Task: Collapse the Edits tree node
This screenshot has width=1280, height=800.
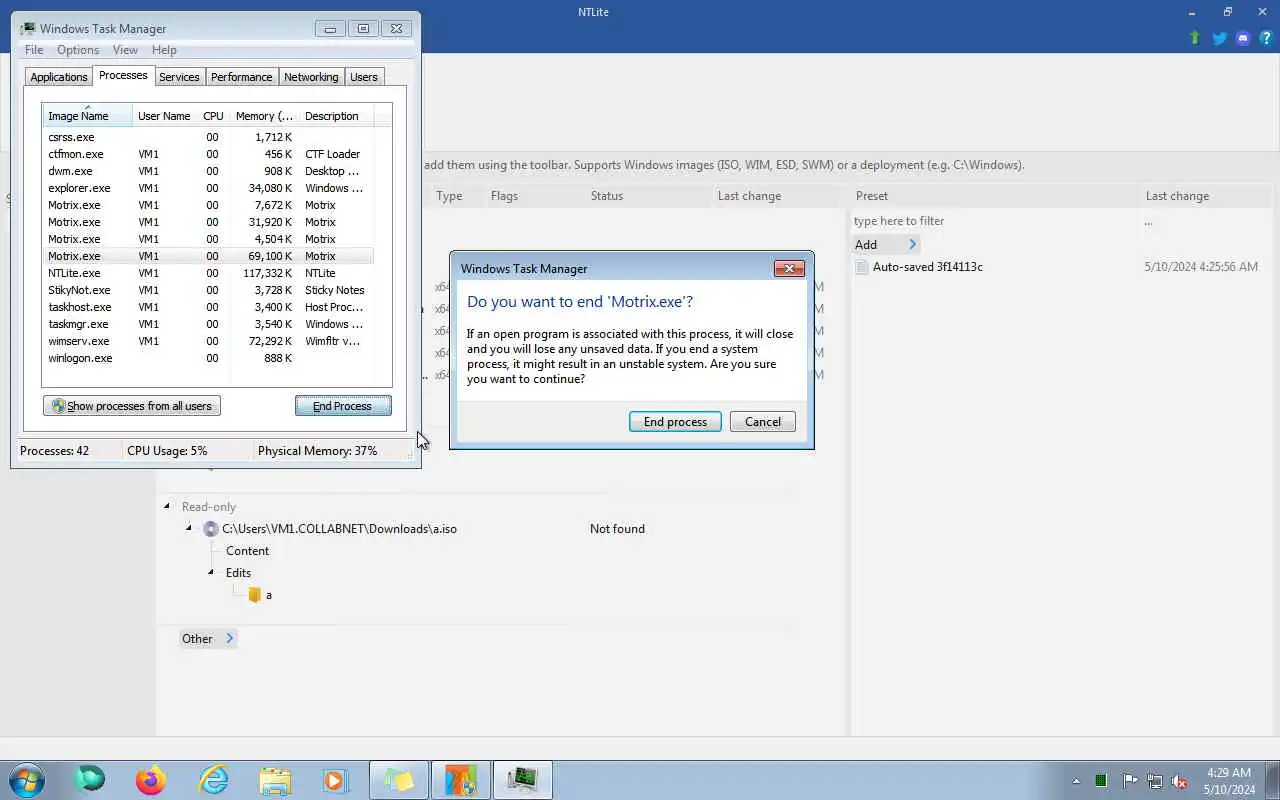Action: tap(211, 572)
